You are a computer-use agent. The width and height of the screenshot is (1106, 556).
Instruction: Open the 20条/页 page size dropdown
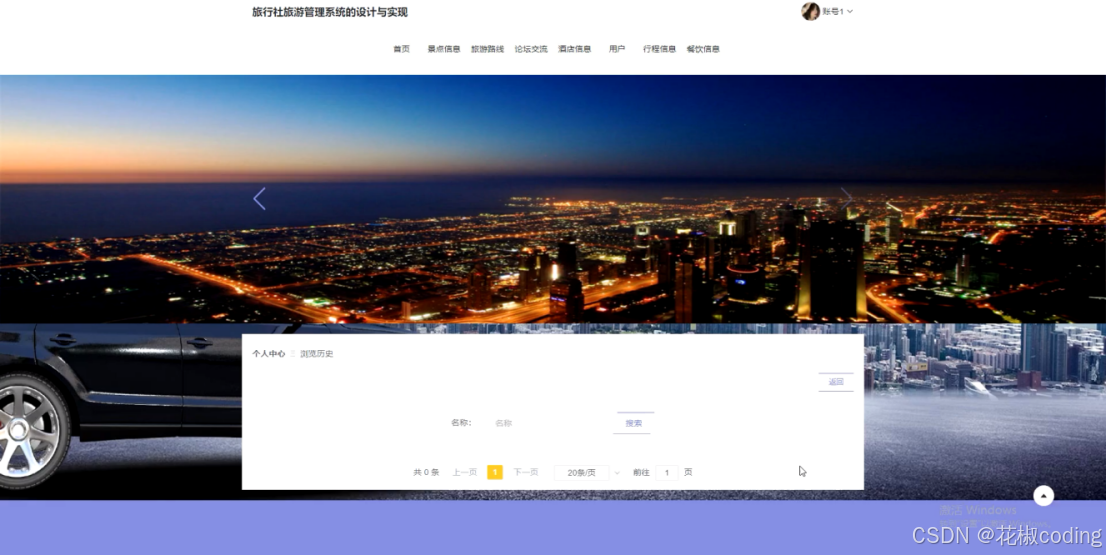[588, 473]
